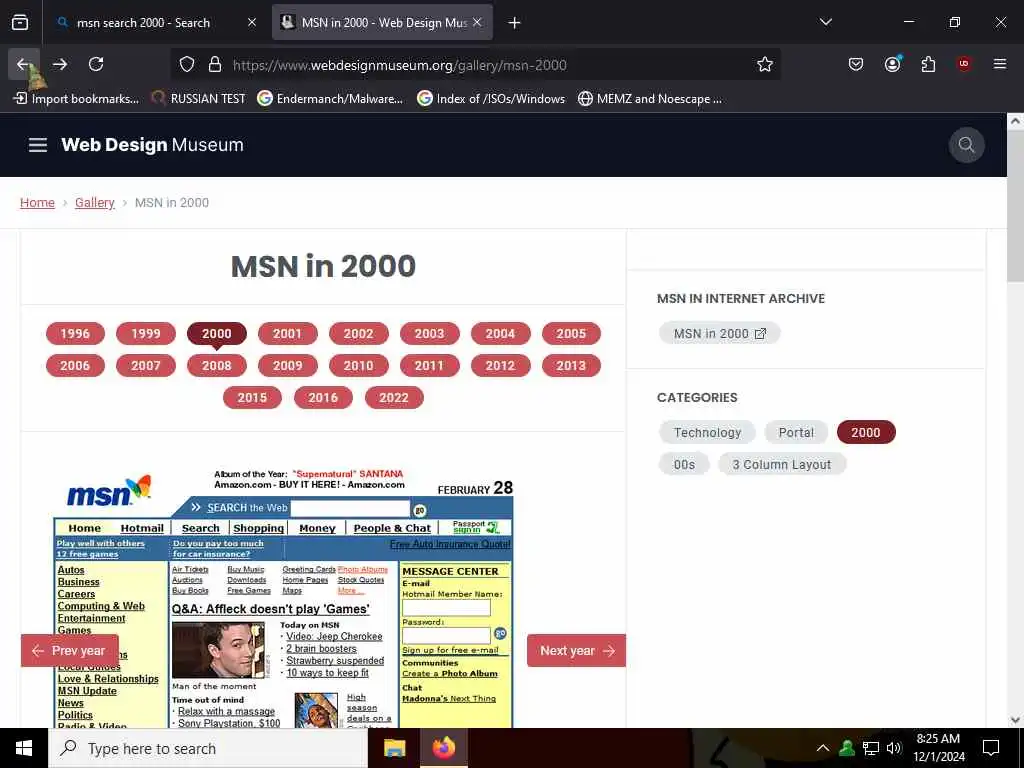The image size is (1024, 768).
Task: Open the Import bookmarks shortcut
Action: [x=76, y=99]
